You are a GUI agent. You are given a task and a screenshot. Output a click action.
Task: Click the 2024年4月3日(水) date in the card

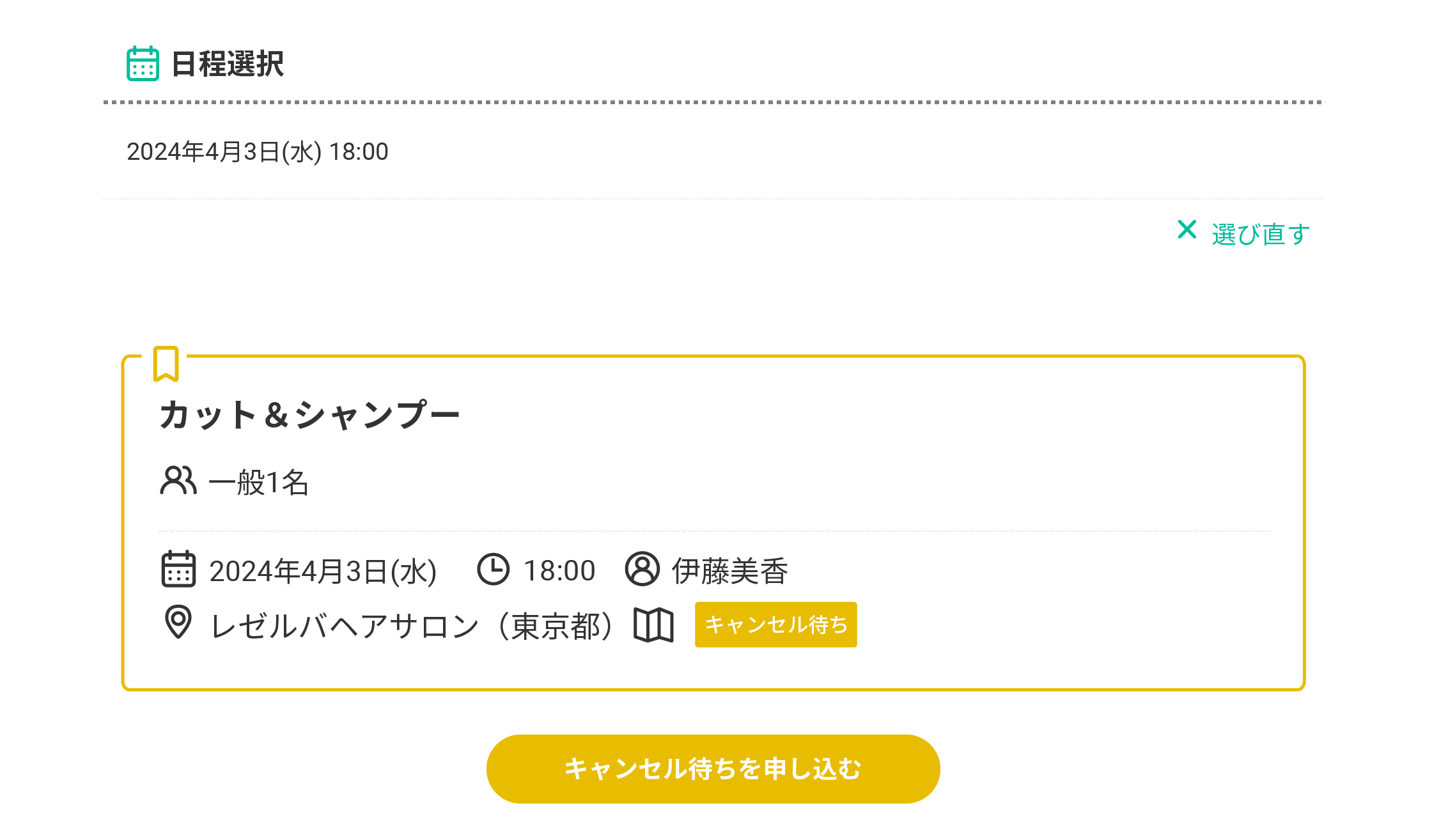point(323,571)
